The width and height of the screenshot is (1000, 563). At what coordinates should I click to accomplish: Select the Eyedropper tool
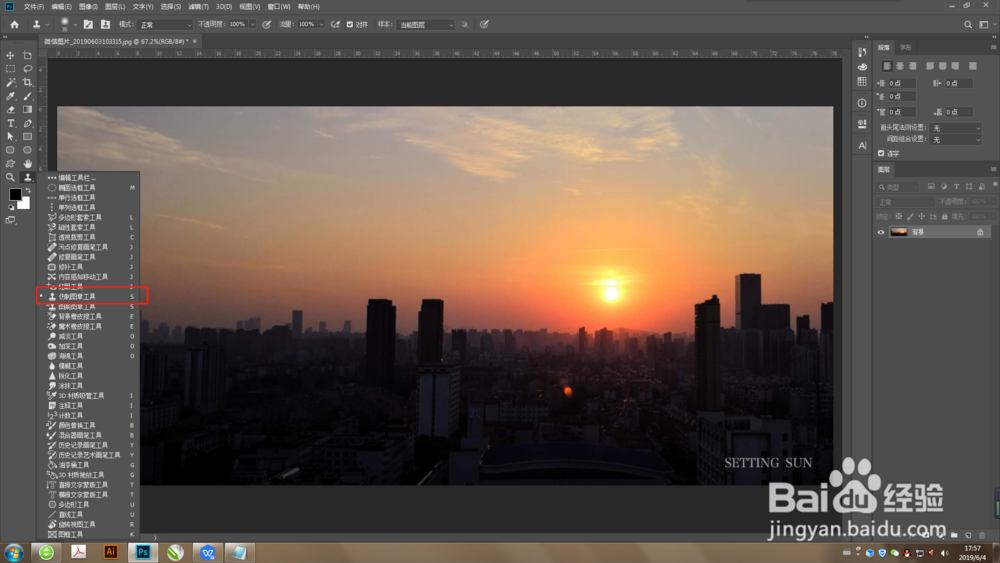tap(10, 96)
